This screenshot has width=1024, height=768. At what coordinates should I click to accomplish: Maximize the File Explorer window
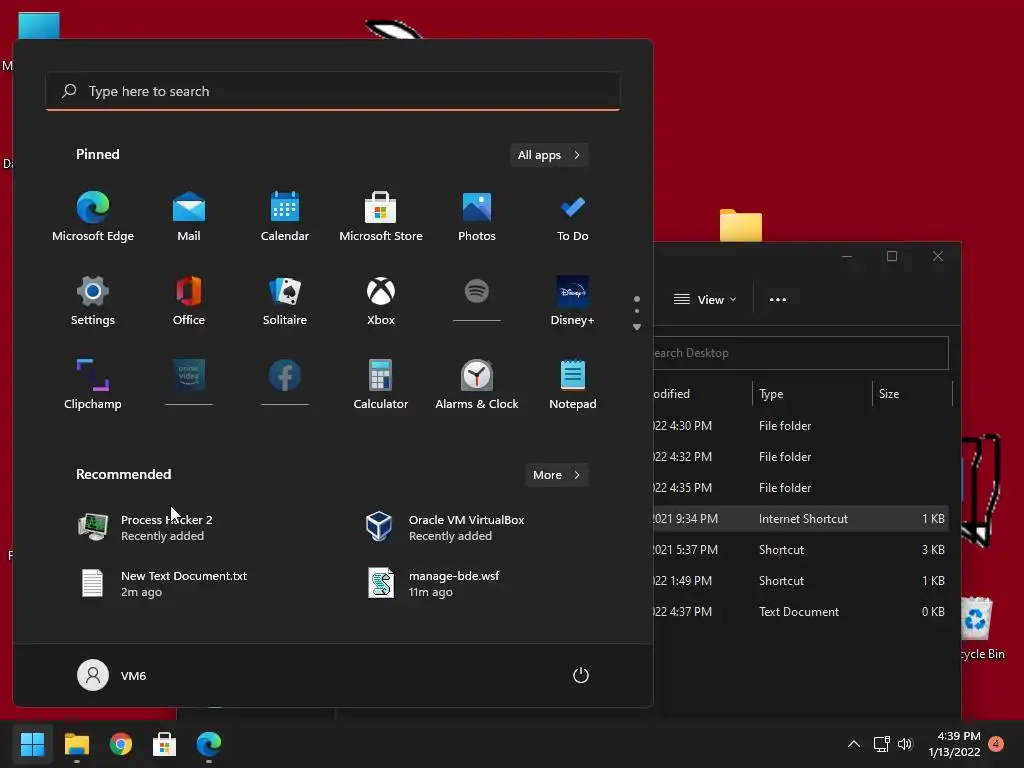tap(891, 257)
